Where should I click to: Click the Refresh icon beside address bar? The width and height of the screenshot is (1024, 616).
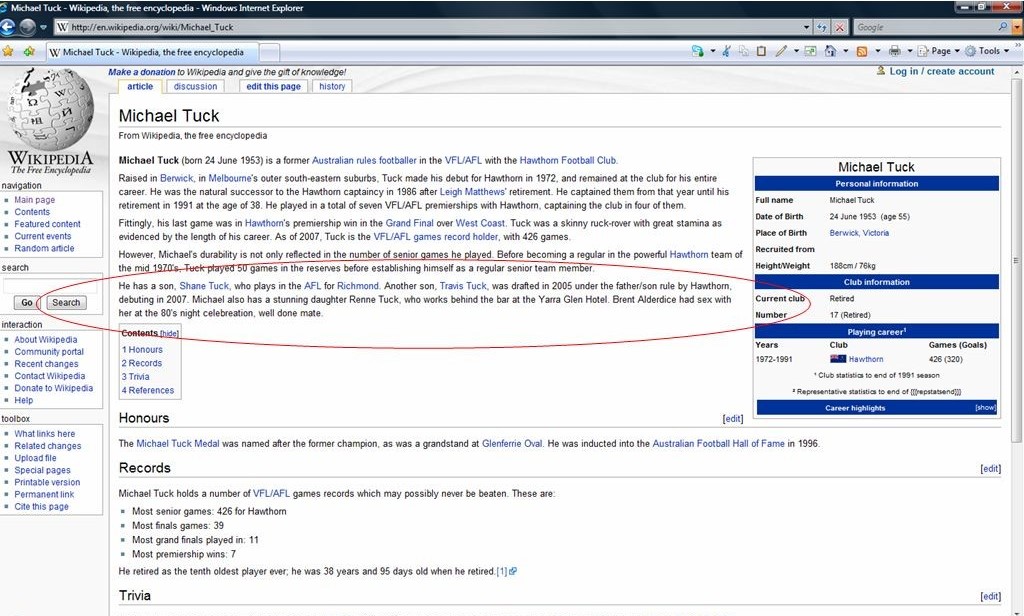click(822, 27)
